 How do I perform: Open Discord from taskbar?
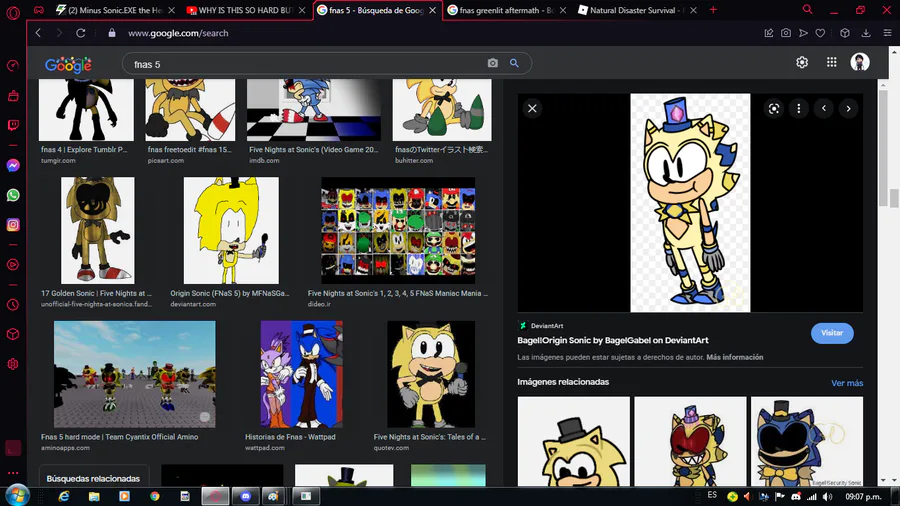(x=246, y=496)
